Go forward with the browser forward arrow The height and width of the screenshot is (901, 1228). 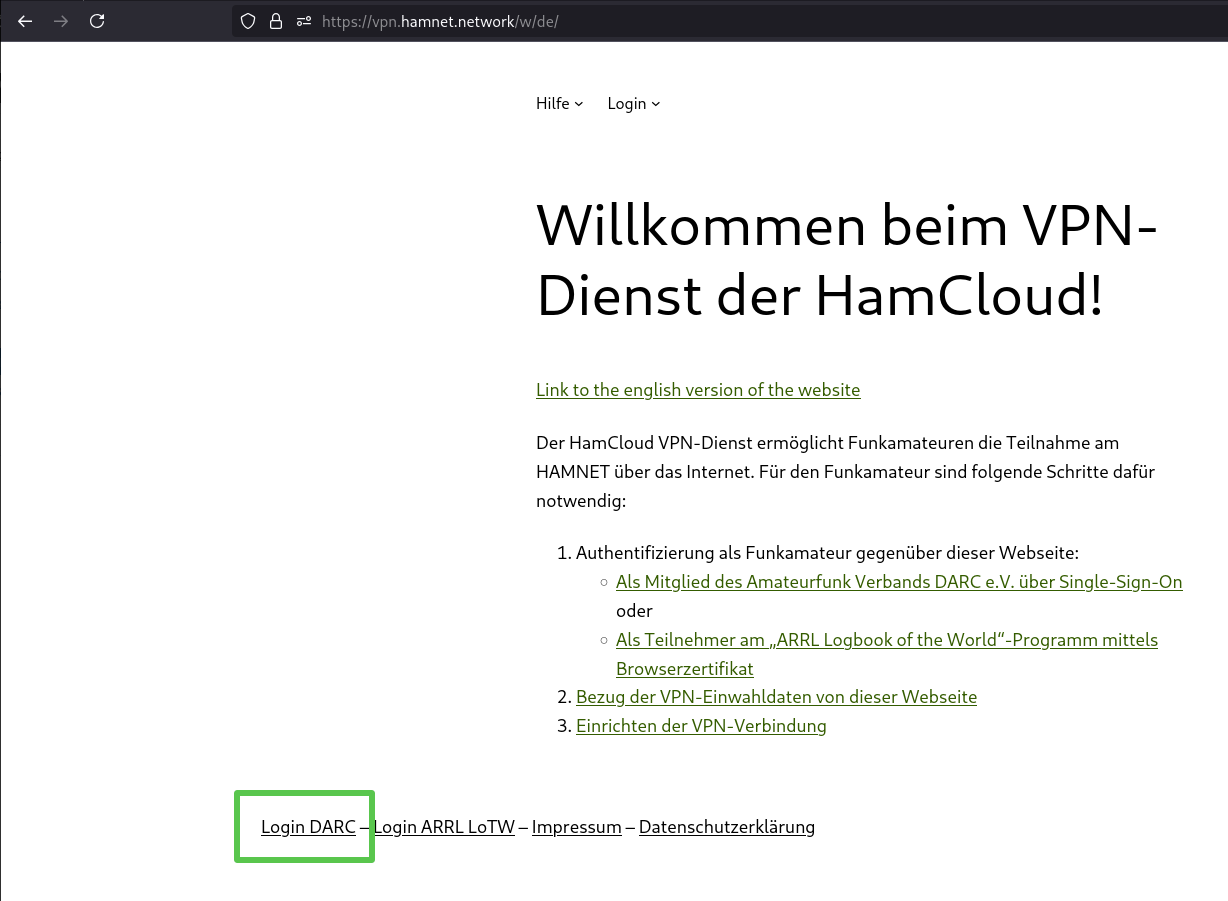[x=61, y=21]
